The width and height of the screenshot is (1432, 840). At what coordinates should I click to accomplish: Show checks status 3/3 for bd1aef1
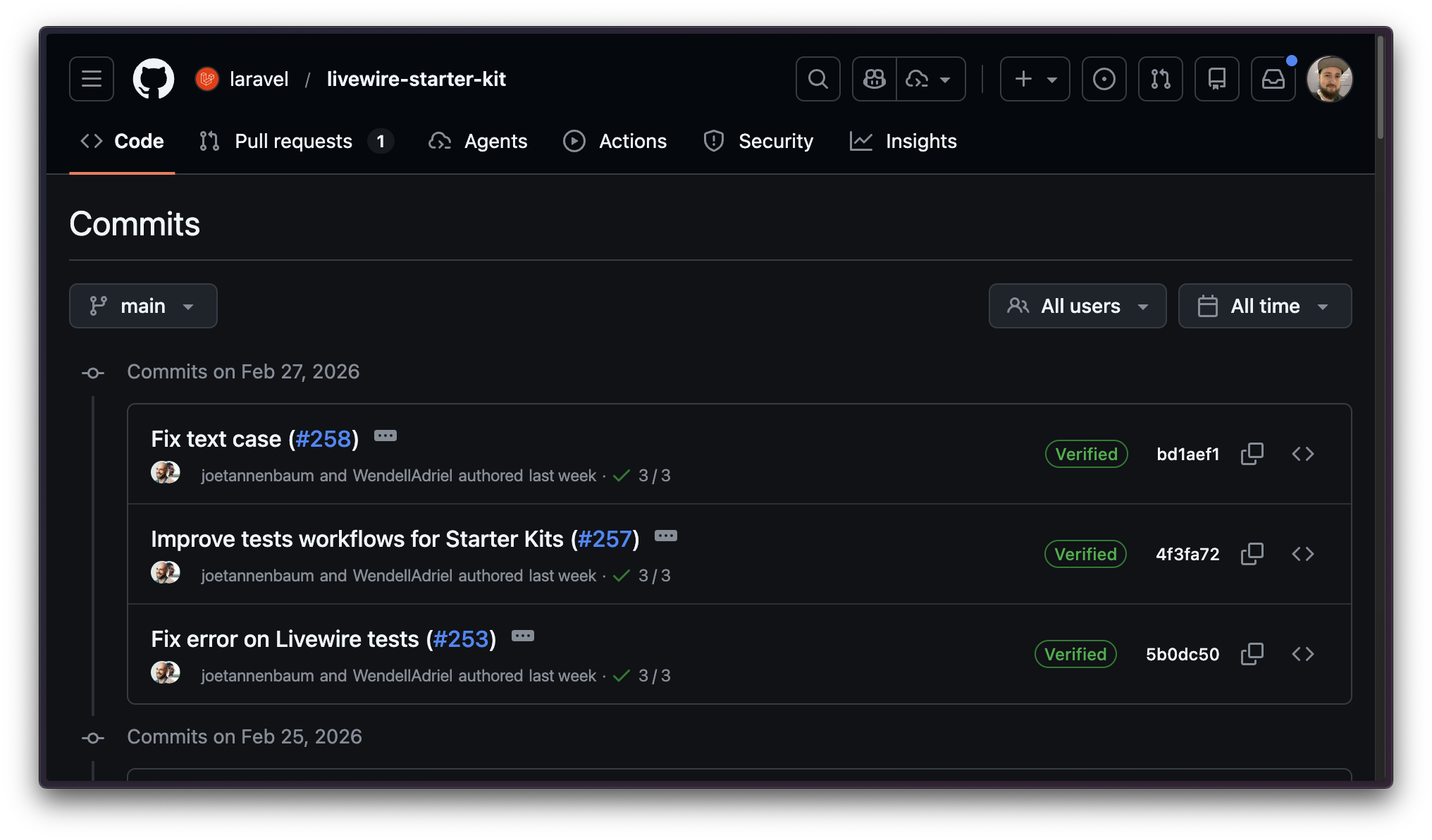pos(642,476)
